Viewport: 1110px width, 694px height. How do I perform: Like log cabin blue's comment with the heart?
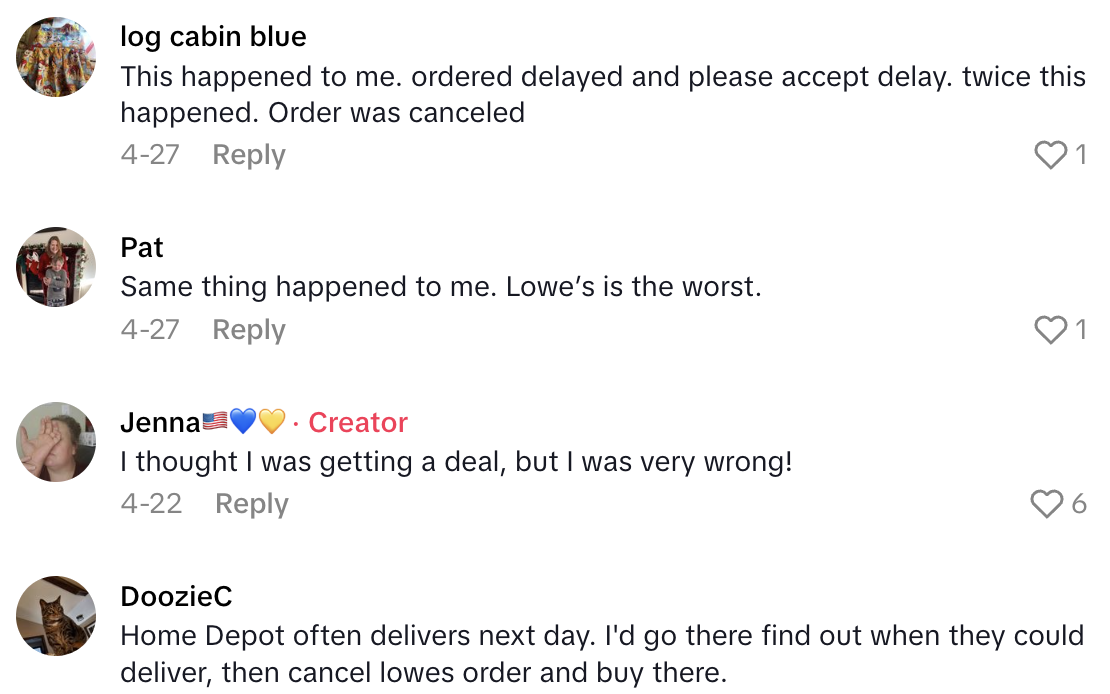click(1050, 155)
